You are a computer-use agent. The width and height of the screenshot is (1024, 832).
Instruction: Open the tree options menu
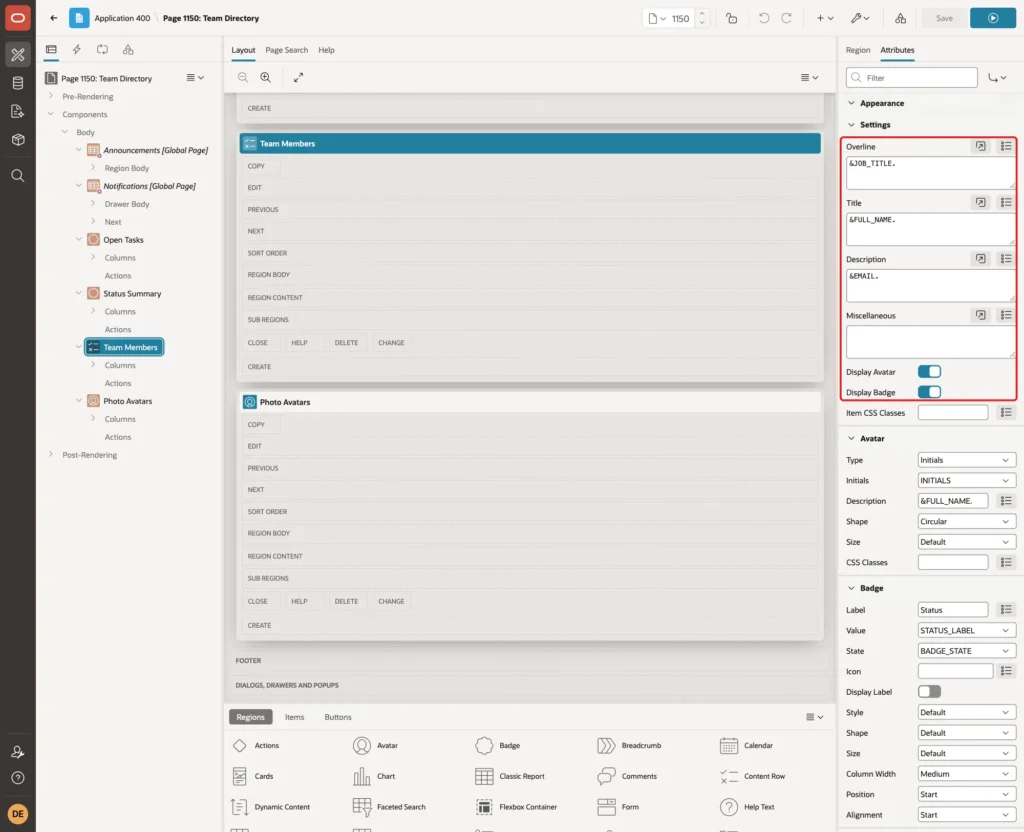[x=195, y=78]
